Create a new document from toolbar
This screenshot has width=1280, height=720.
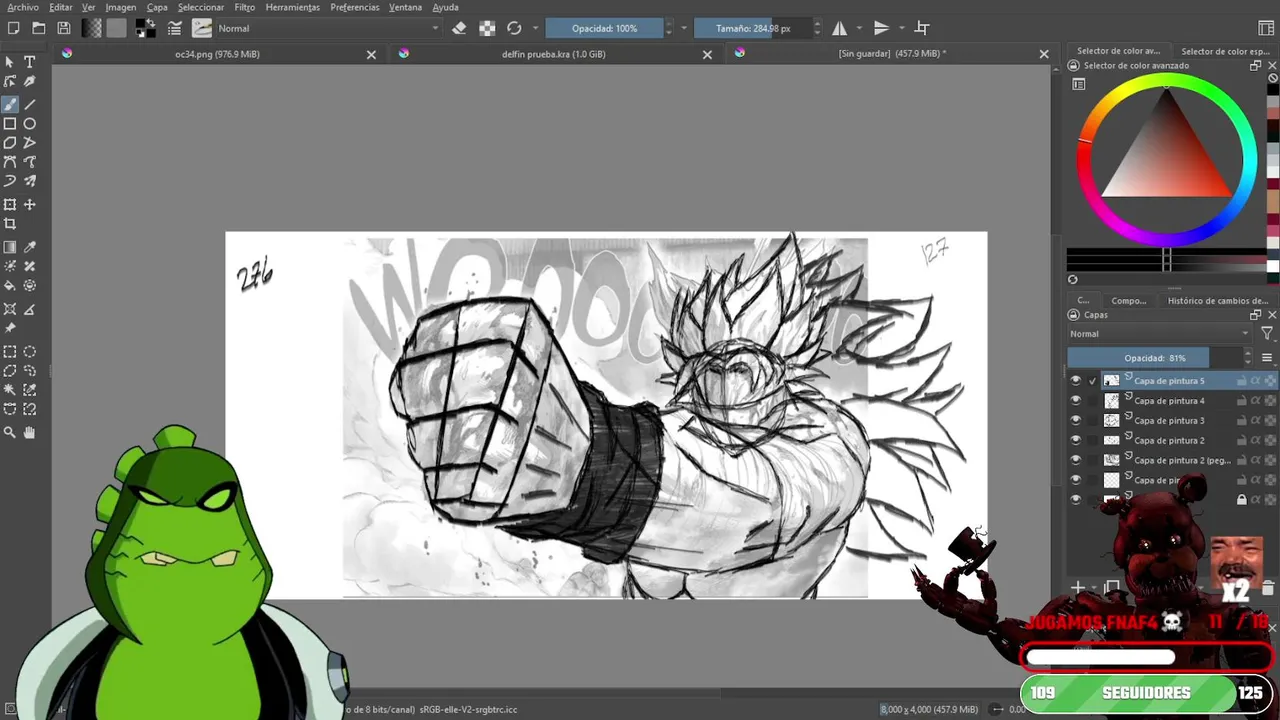14,28
